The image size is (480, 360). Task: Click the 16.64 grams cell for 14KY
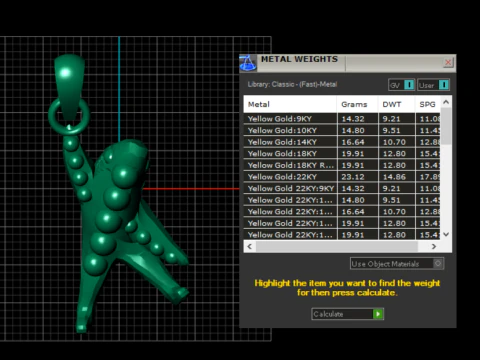[x=357, y=142]
